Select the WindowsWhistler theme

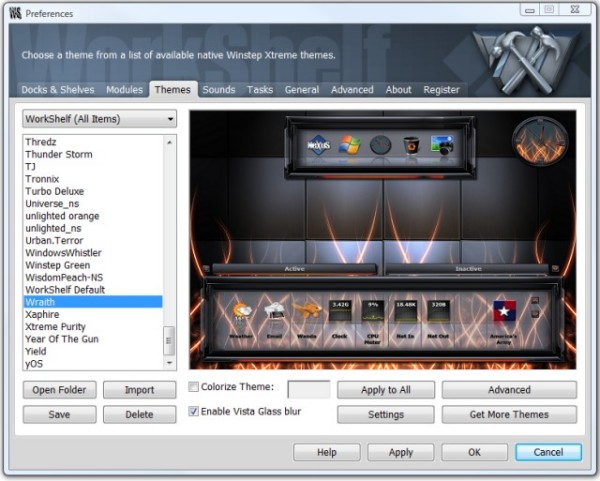click(93, 253)
